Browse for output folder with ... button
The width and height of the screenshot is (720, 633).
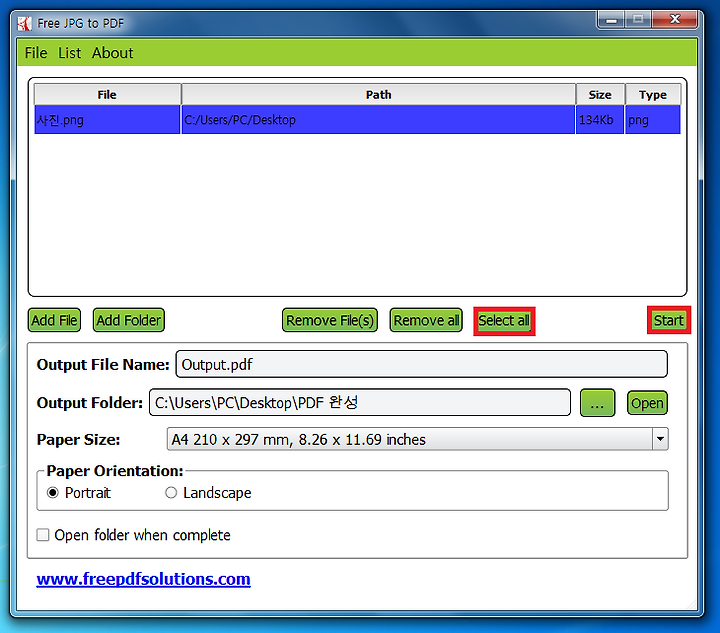[597, 403]
